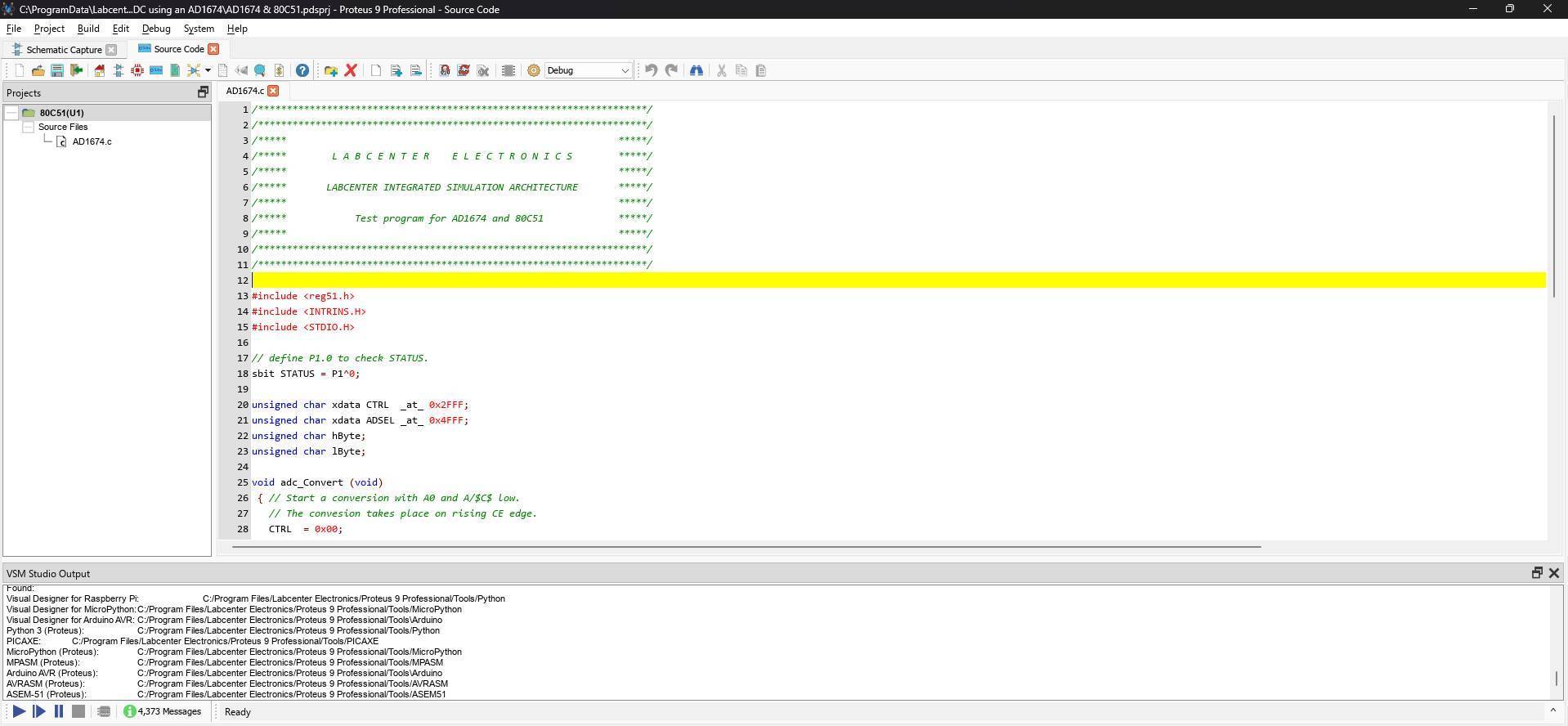Click the red X remove icon
This screenshot has height=726, width=1568.
pos(351,70)
